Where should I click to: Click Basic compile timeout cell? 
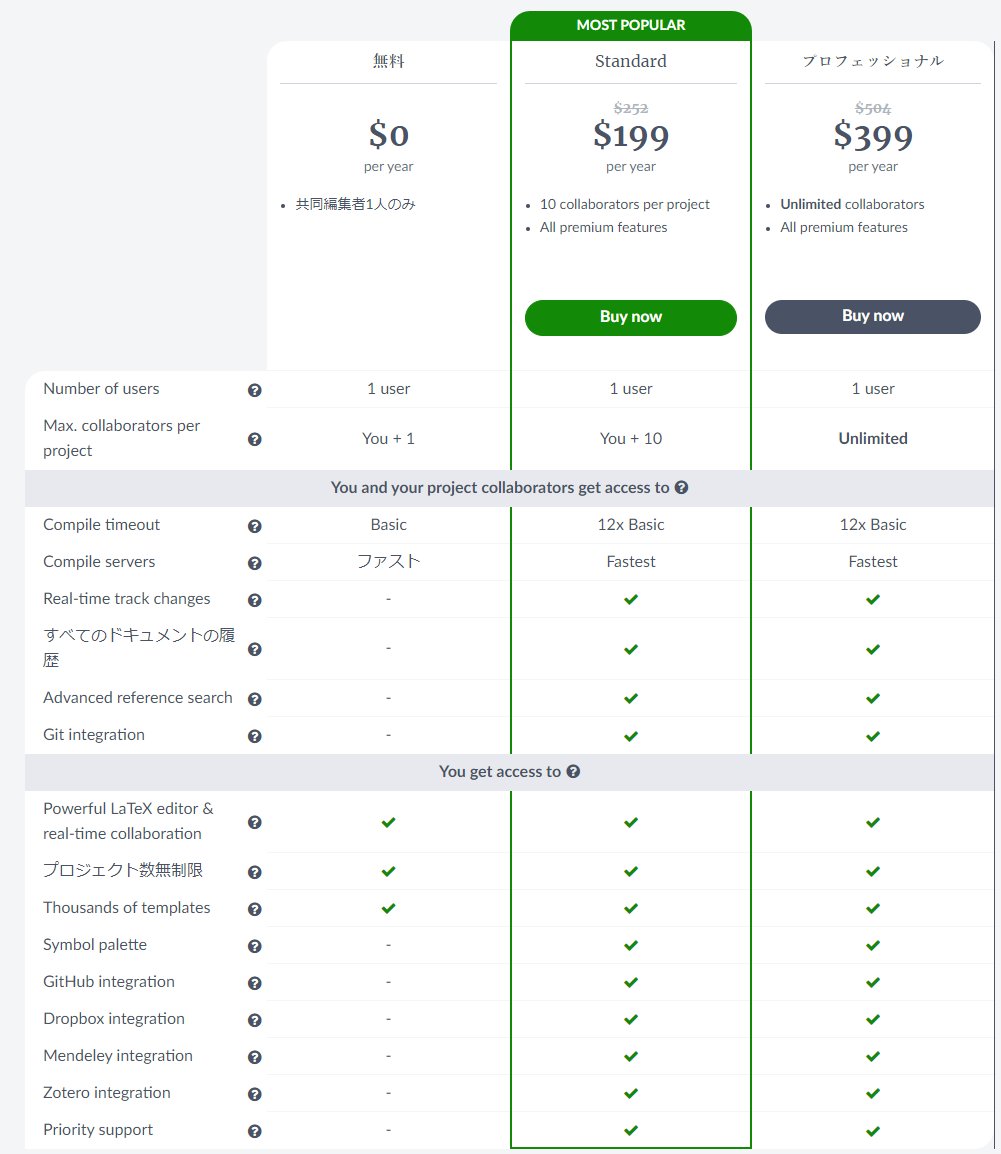(x=389, y=525)
